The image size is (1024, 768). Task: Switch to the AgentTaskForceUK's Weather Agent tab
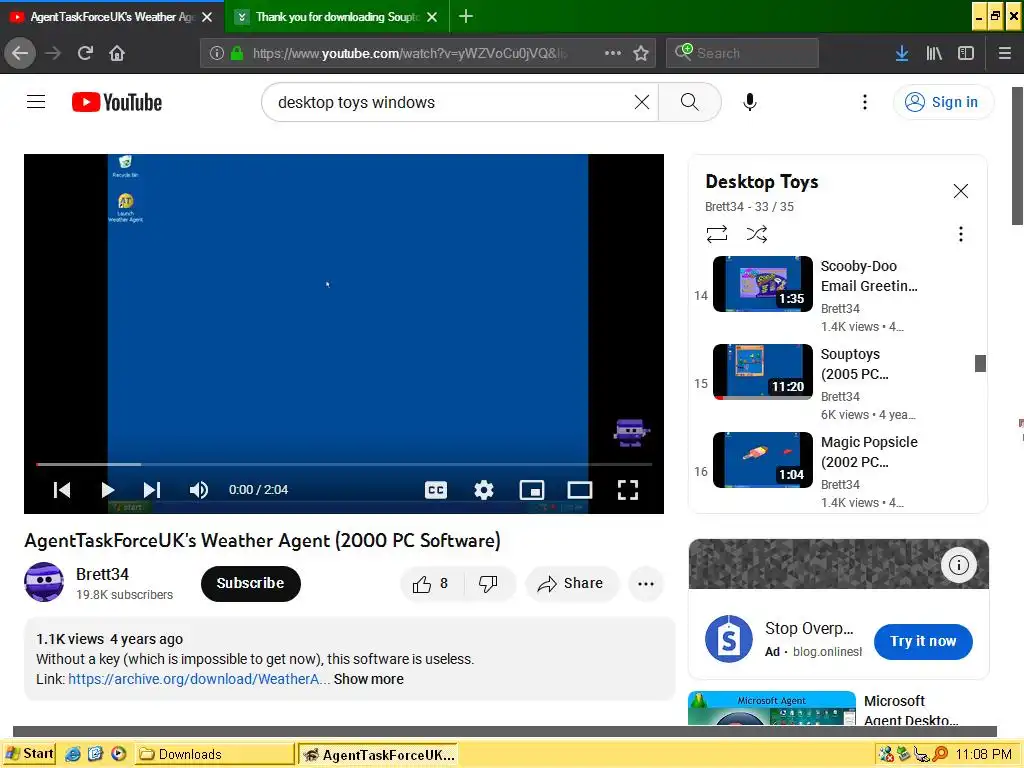(x=112, y=16)
